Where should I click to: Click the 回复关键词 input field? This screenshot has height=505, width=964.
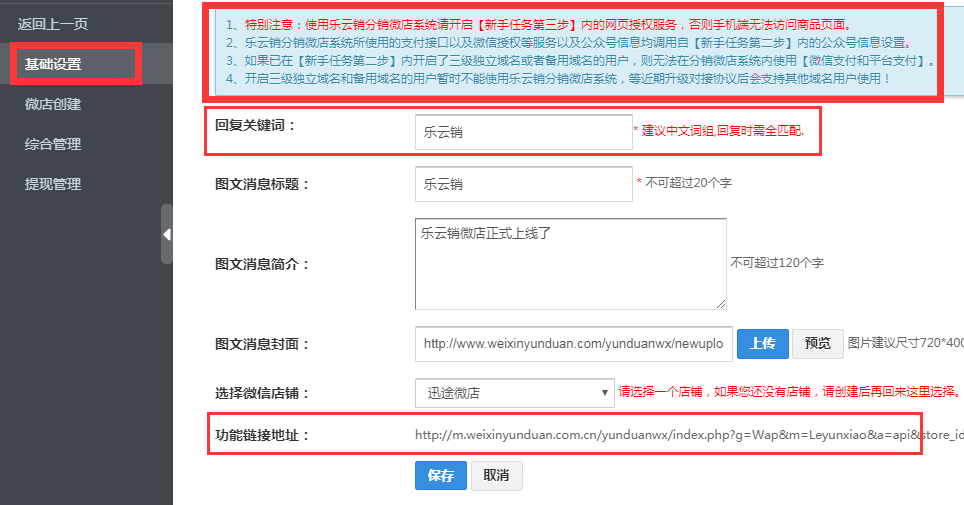[523, 131]
